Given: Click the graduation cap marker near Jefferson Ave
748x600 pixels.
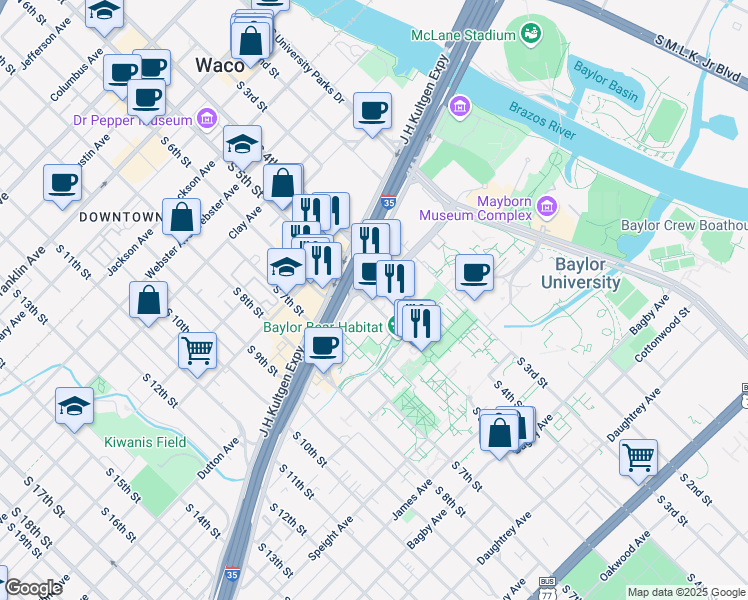Looking at the screenshot, I should [x=104, y=14].
